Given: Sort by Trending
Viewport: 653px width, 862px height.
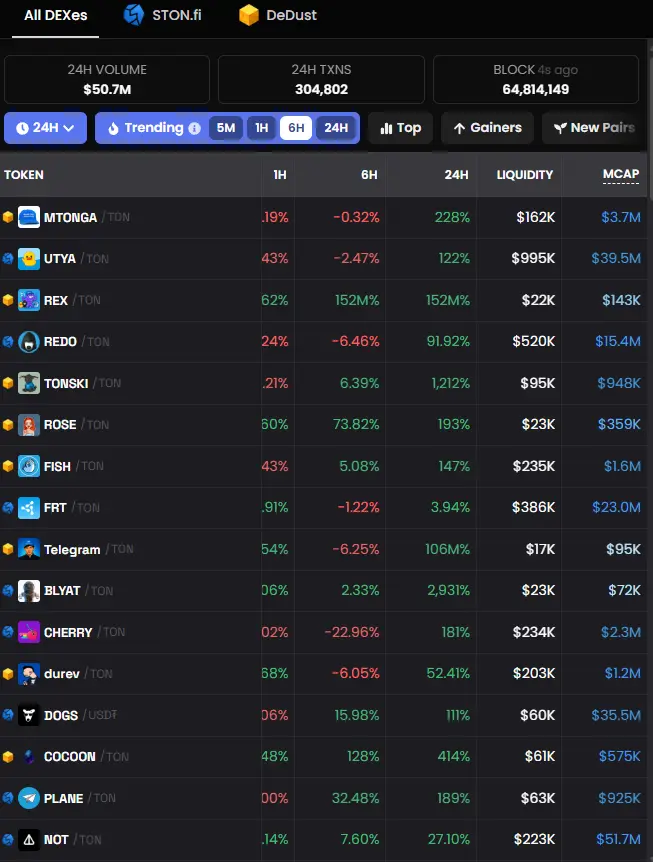Looking at the screenshot, I should [148, 128].
